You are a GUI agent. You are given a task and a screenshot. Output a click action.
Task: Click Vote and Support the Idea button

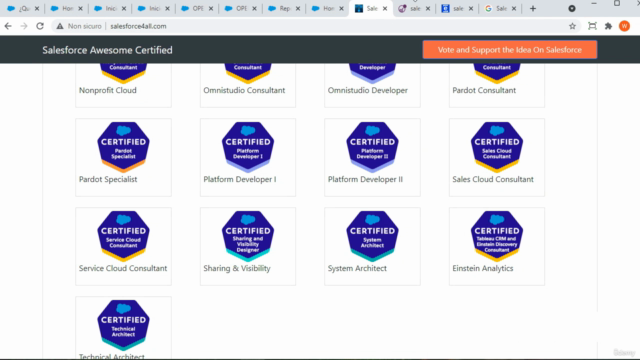point(510,50)
